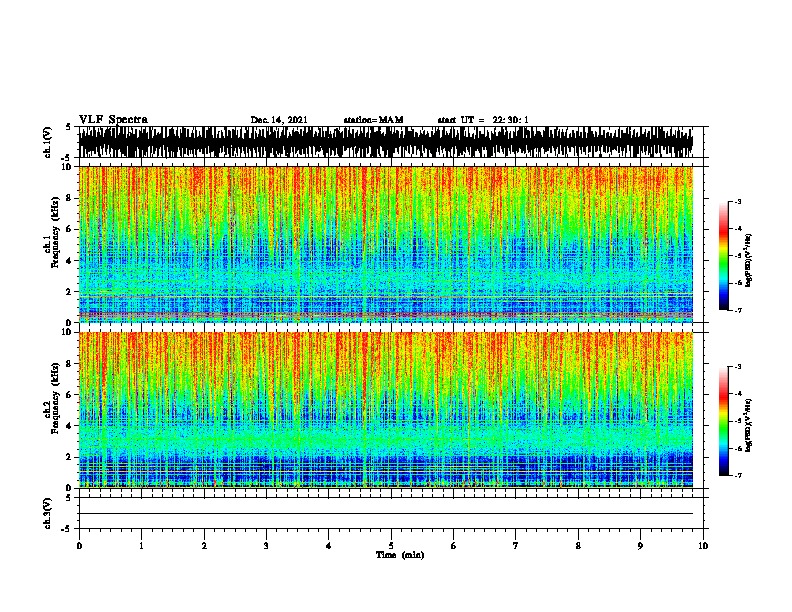Click the "8" kHz tick of ch.1 spectrogram
Screen dimensions: 792x612
(69, 198)
